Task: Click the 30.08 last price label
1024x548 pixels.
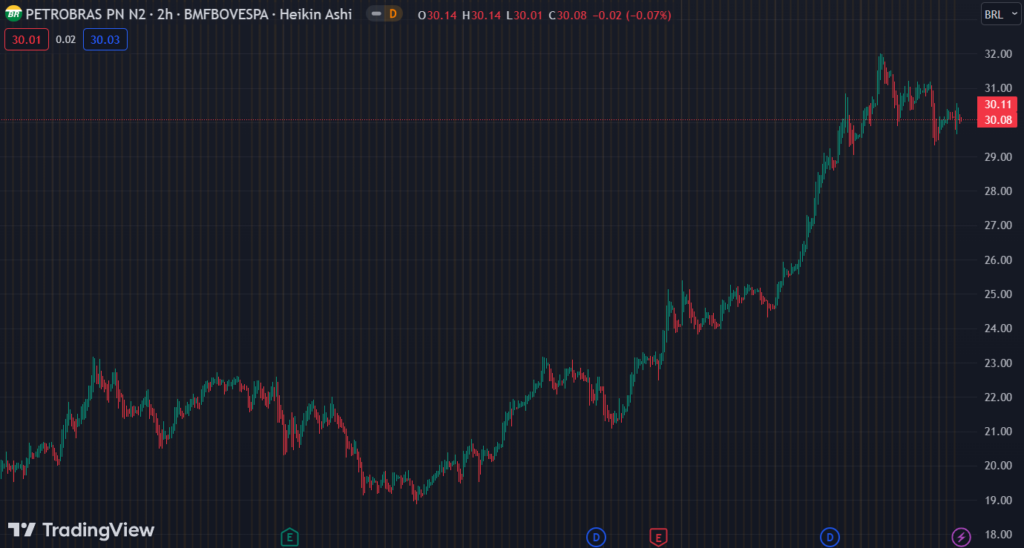Action: pyautogui.click(x=997, y=120)
